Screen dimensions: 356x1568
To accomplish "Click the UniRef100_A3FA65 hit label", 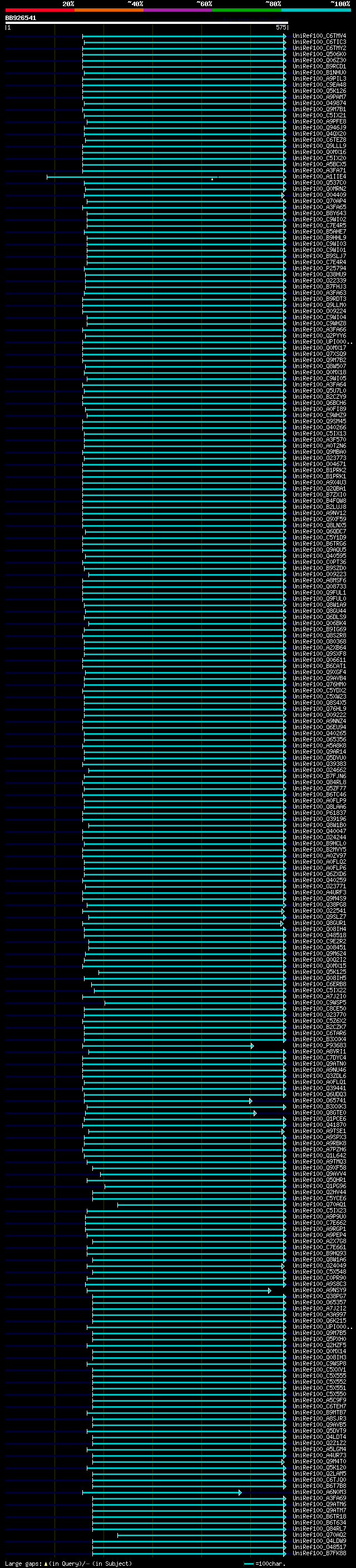I will pos(319,207).
